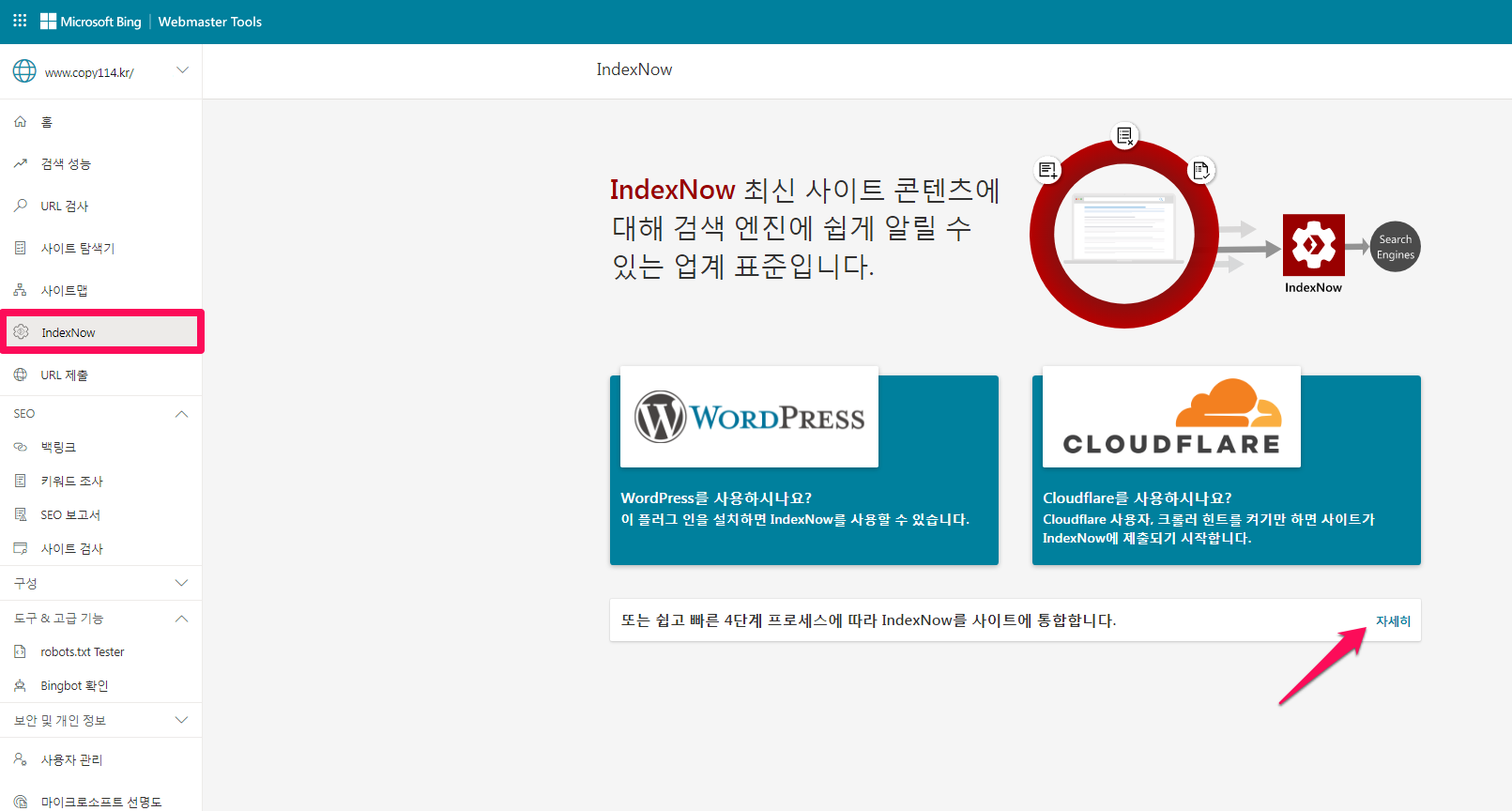Click the Cloudflare logo thumbnail
Screen dimensions: 1512x811
tap(1171, 417)
